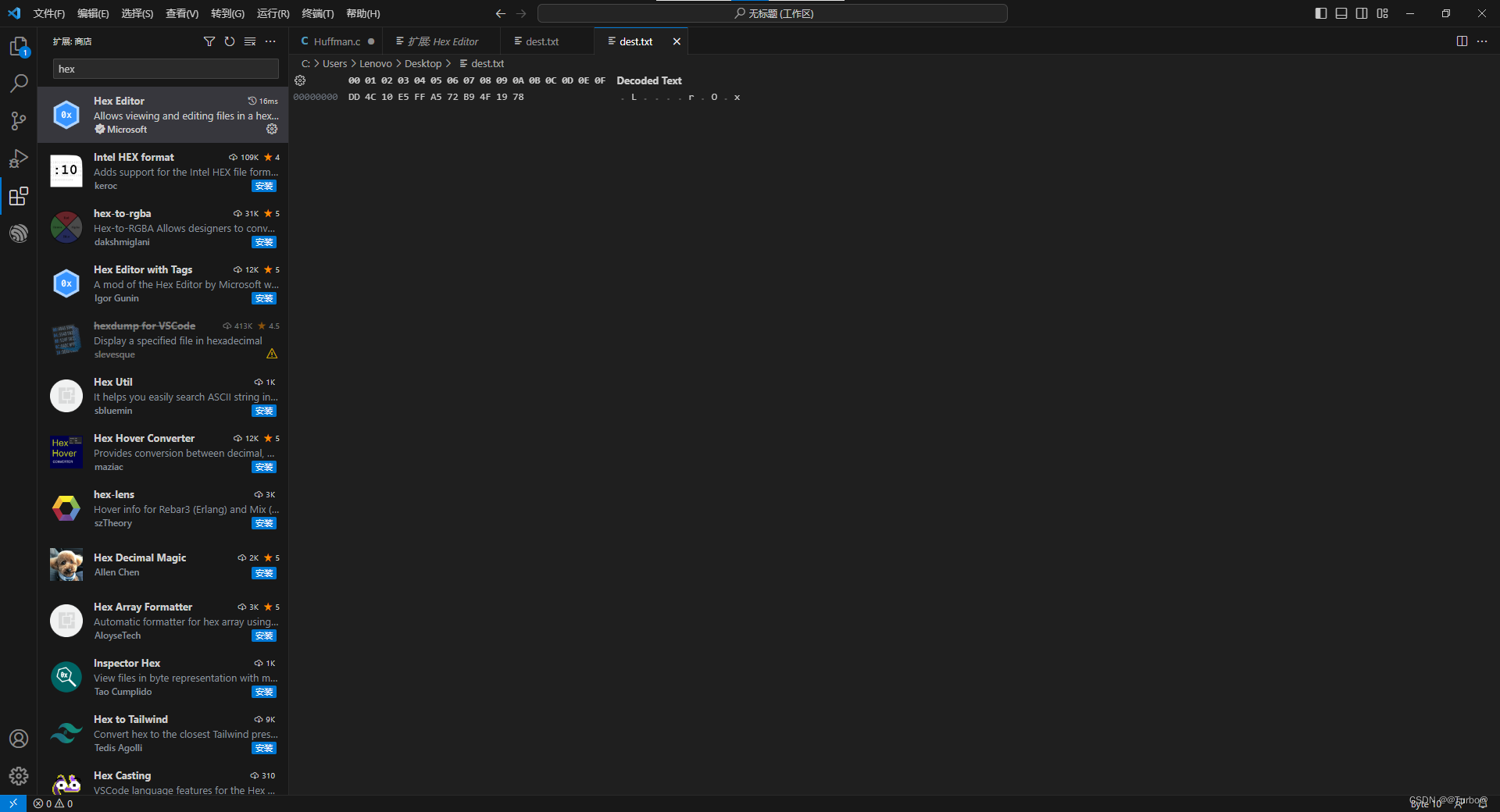1500x812 pixels.
Task: Install the Hex Hover Converter extension
Action: click(264, 467)
